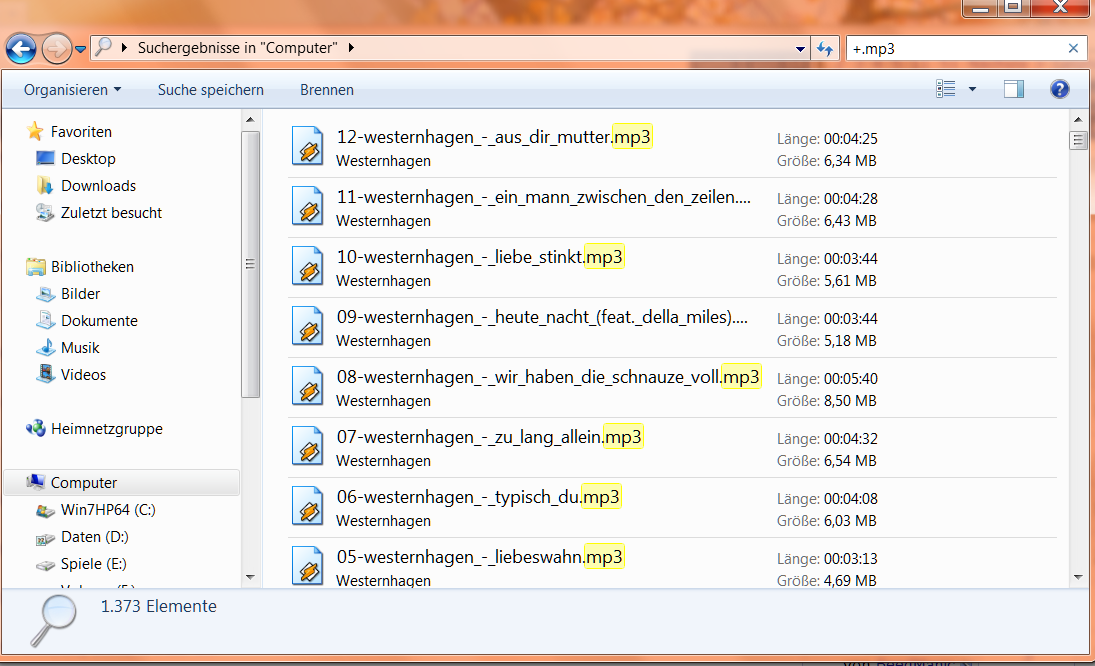This screenshot has height=666, width=1095.
Task: Go back with the Back arrow button
Action: pos(21,49)
